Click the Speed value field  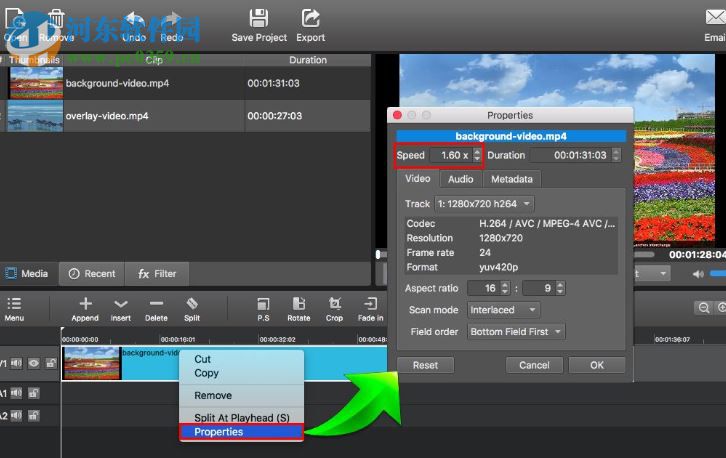click(452, 155)
